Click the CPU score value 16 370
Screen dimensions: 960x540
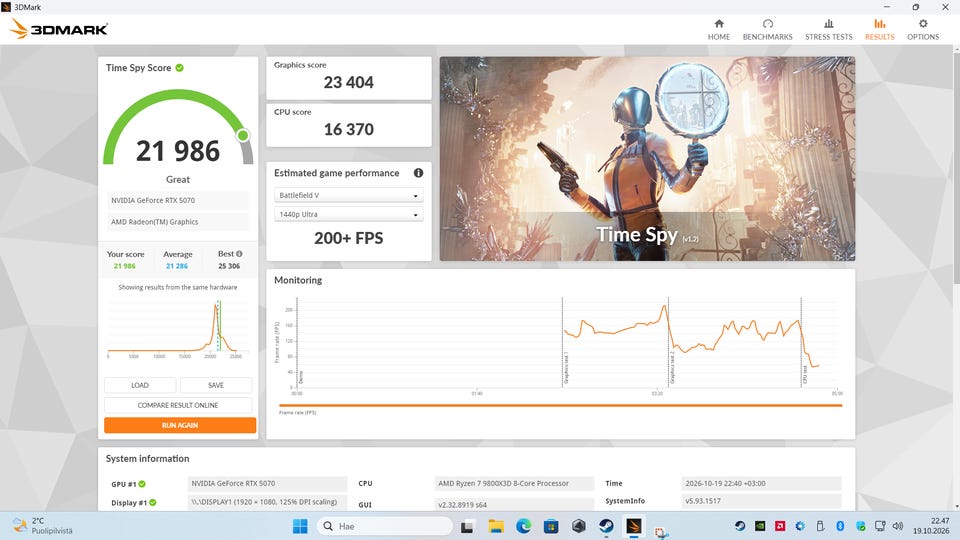coord(348,129)
